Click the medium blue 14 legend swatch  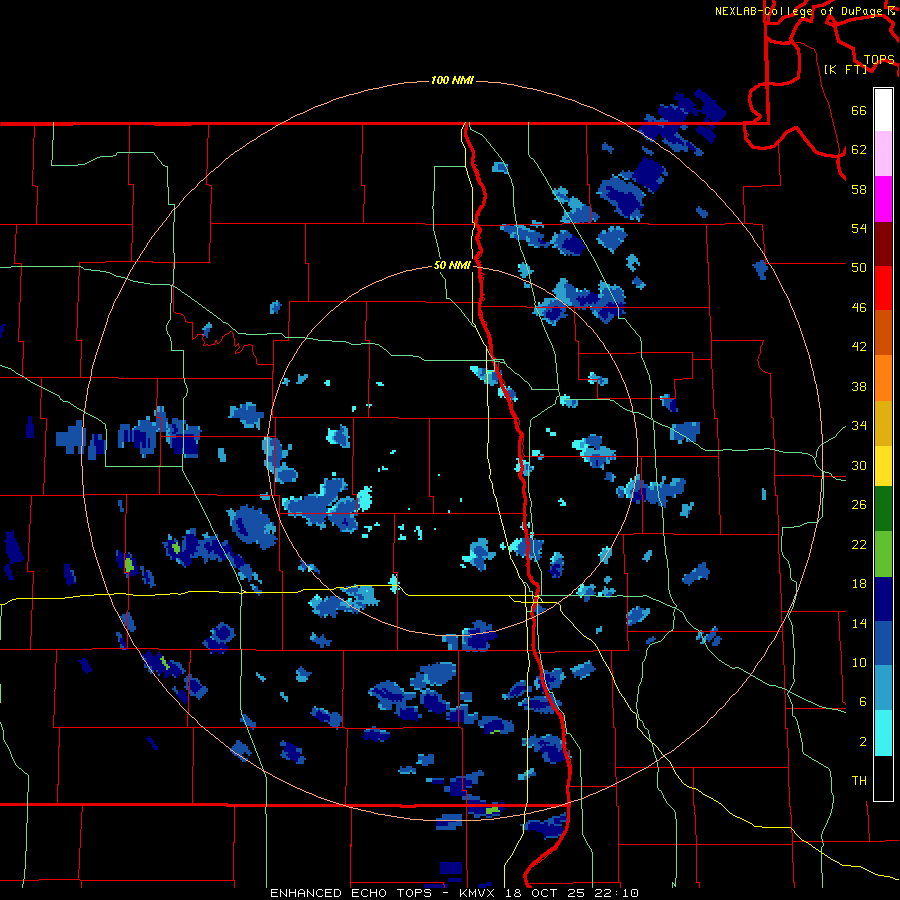[x=883, y=643]
